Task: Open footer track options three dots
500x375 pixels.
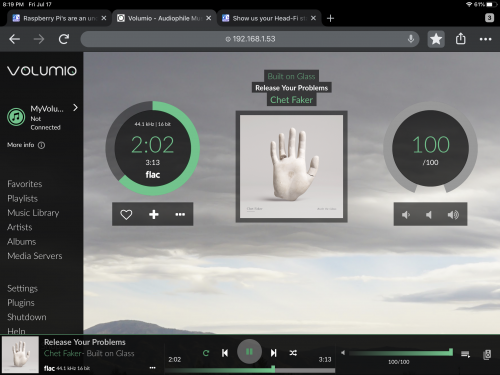Action: pyautogui.click(x=152, y=368)
